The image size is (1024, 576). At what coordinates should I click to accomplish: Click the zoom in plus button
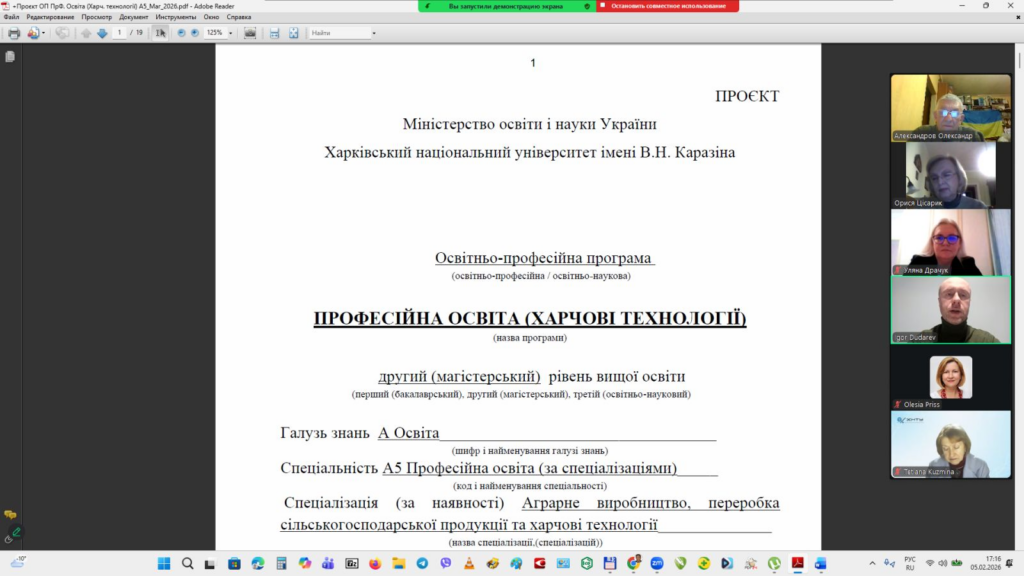194,33
